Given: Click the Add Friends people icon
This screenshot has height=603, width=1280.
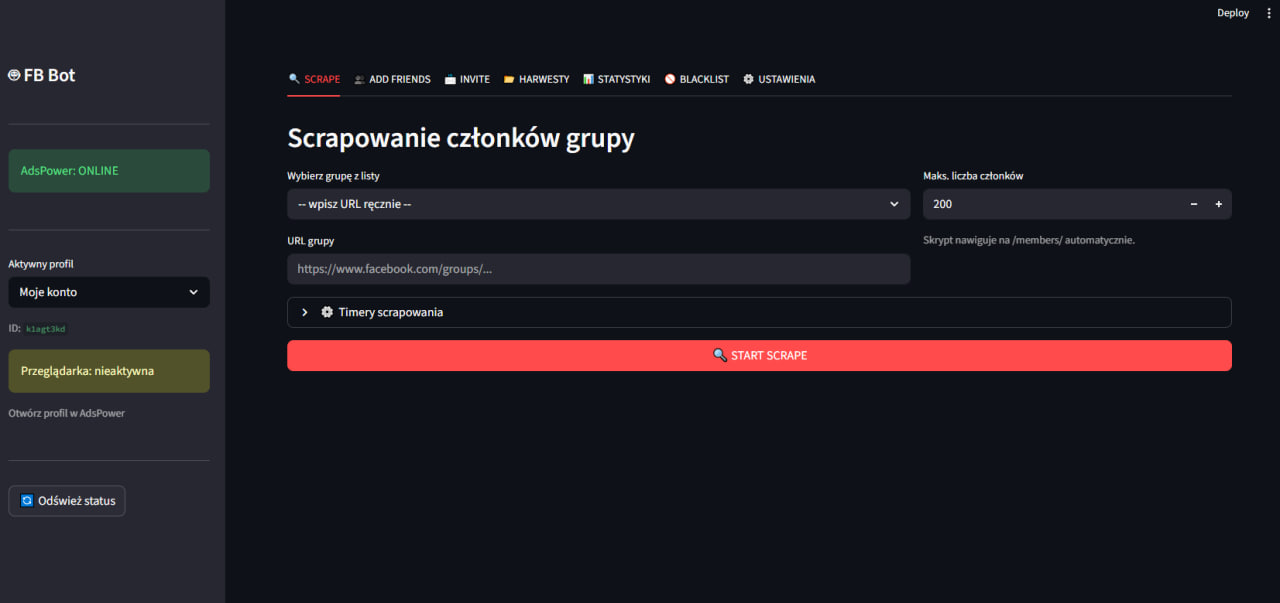Looking at the screenshot, I should coord(359,79).
